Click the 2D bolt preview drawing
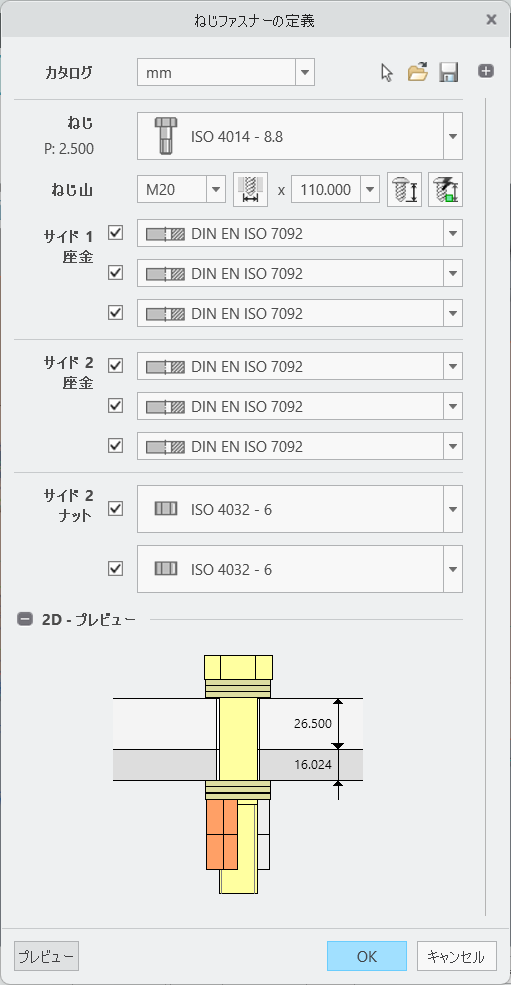Screen dimensions: 511x985 click(238, 774)
